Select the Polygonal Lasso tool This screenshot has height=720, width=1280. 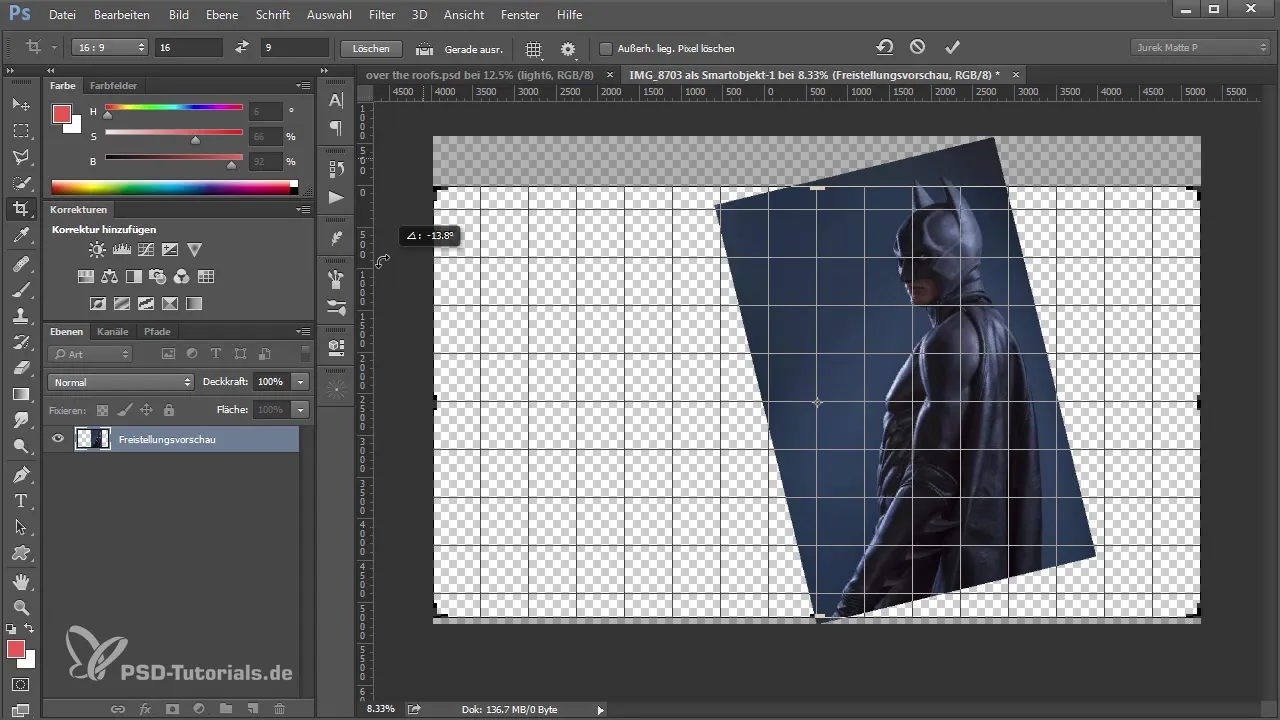tap(20, 157)
